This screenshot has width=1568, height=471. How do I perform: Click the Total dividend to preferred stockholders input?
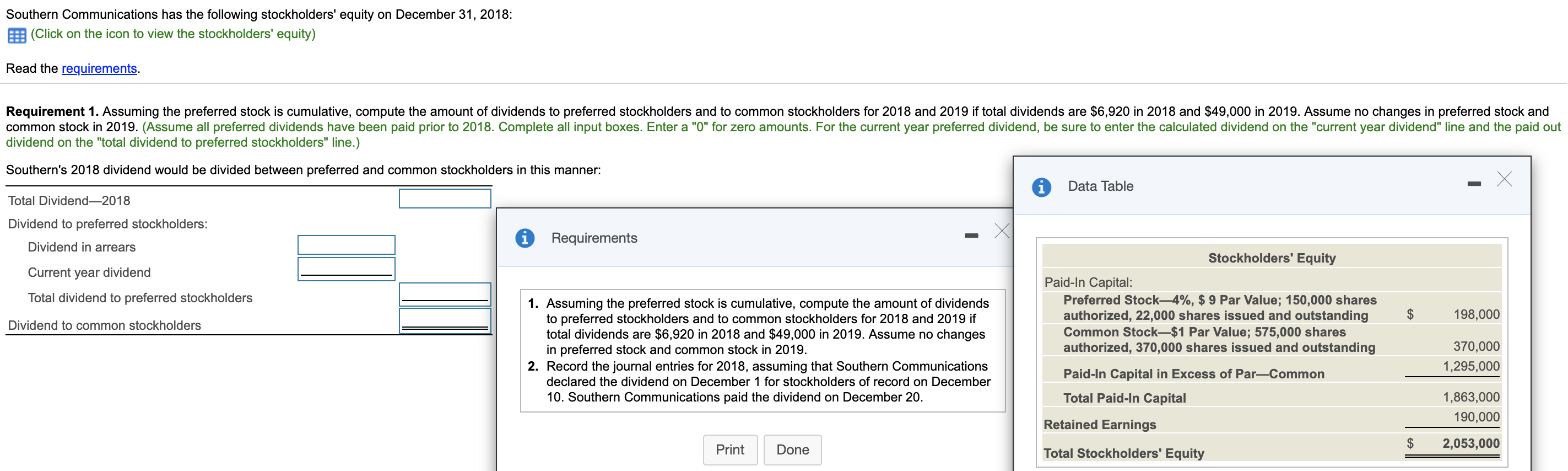(445, 295)
